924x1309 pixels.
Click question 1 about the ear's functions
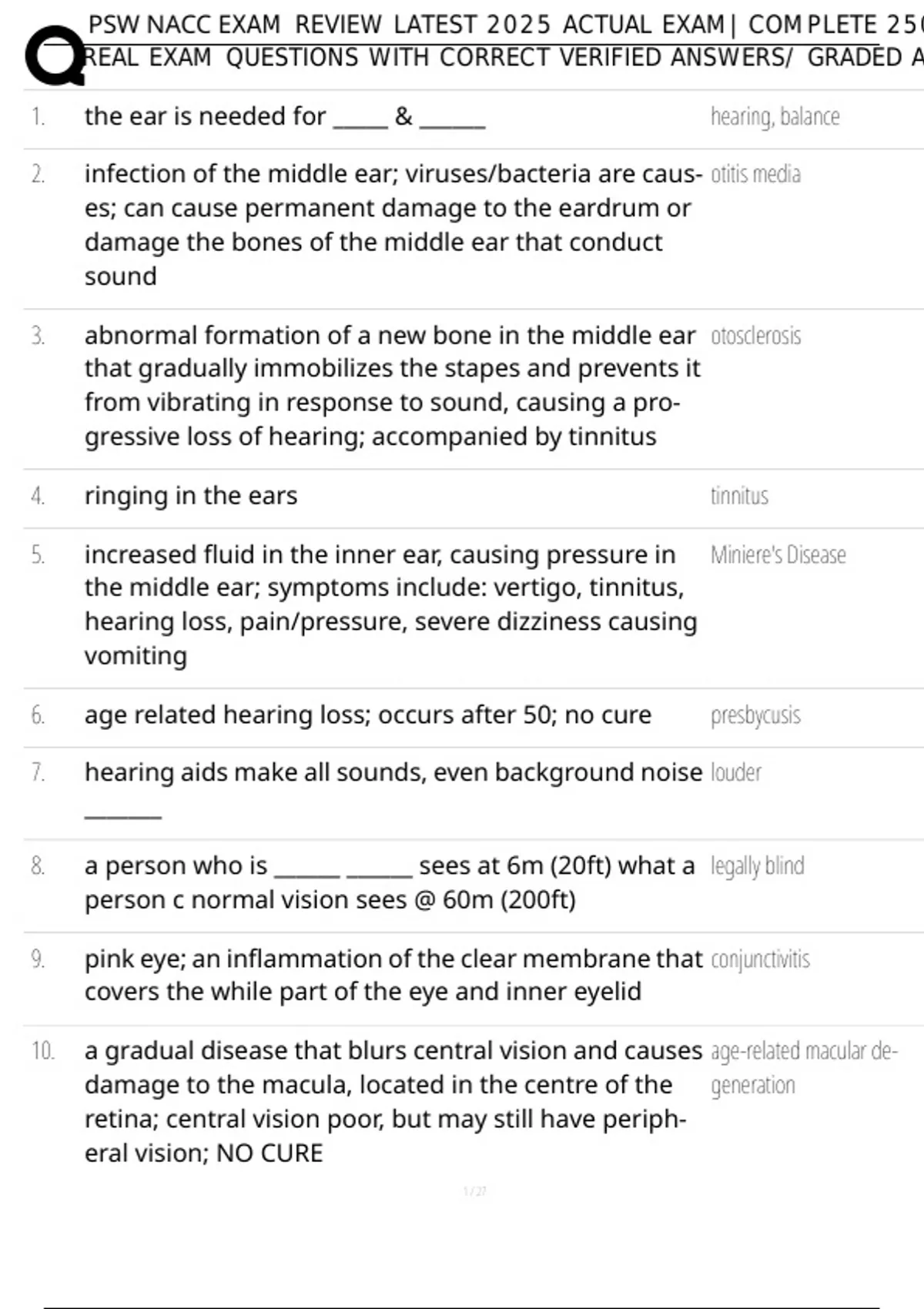[x=284, y=116]
